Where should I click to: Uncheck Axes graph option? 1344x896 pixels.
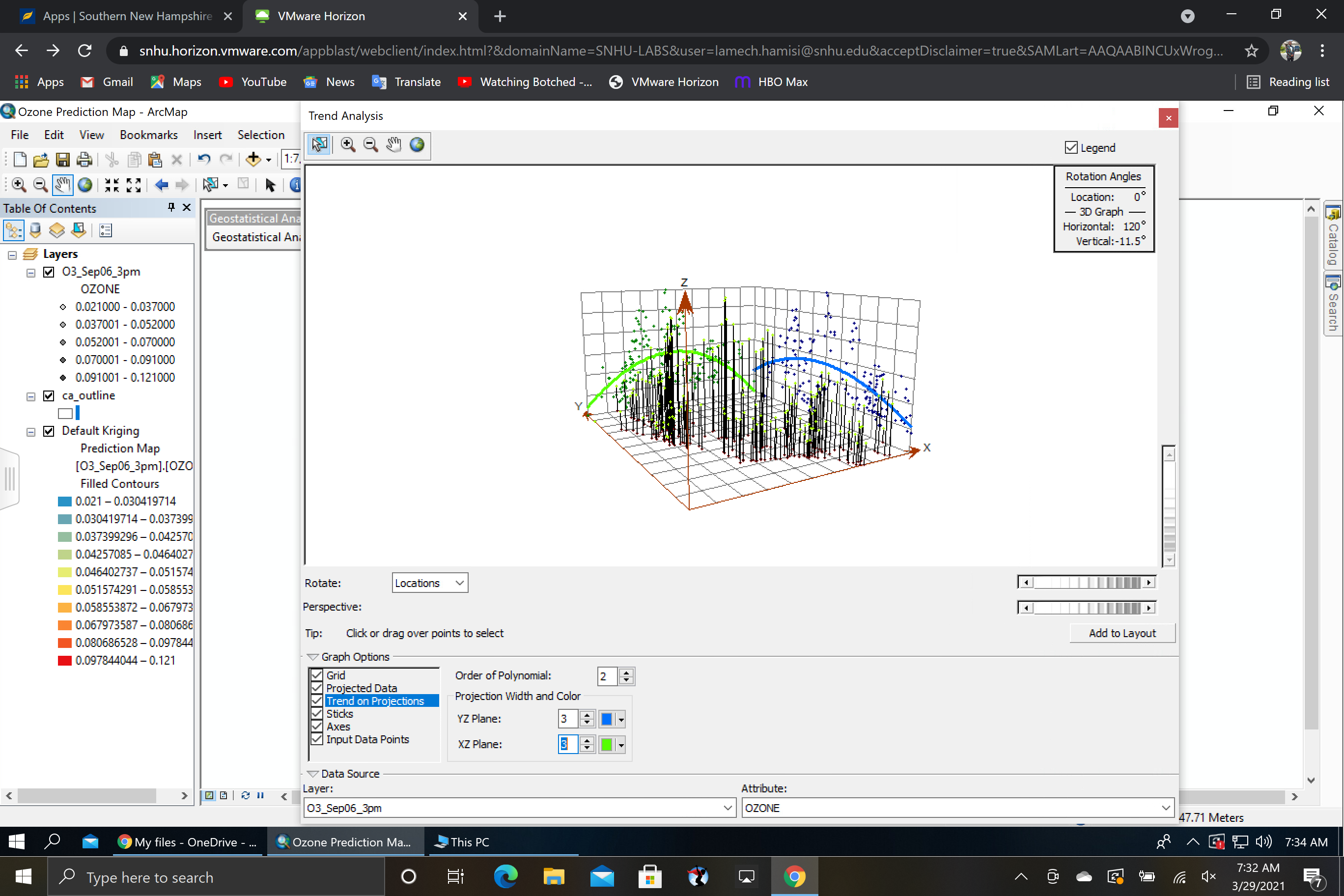pos(317,726)
